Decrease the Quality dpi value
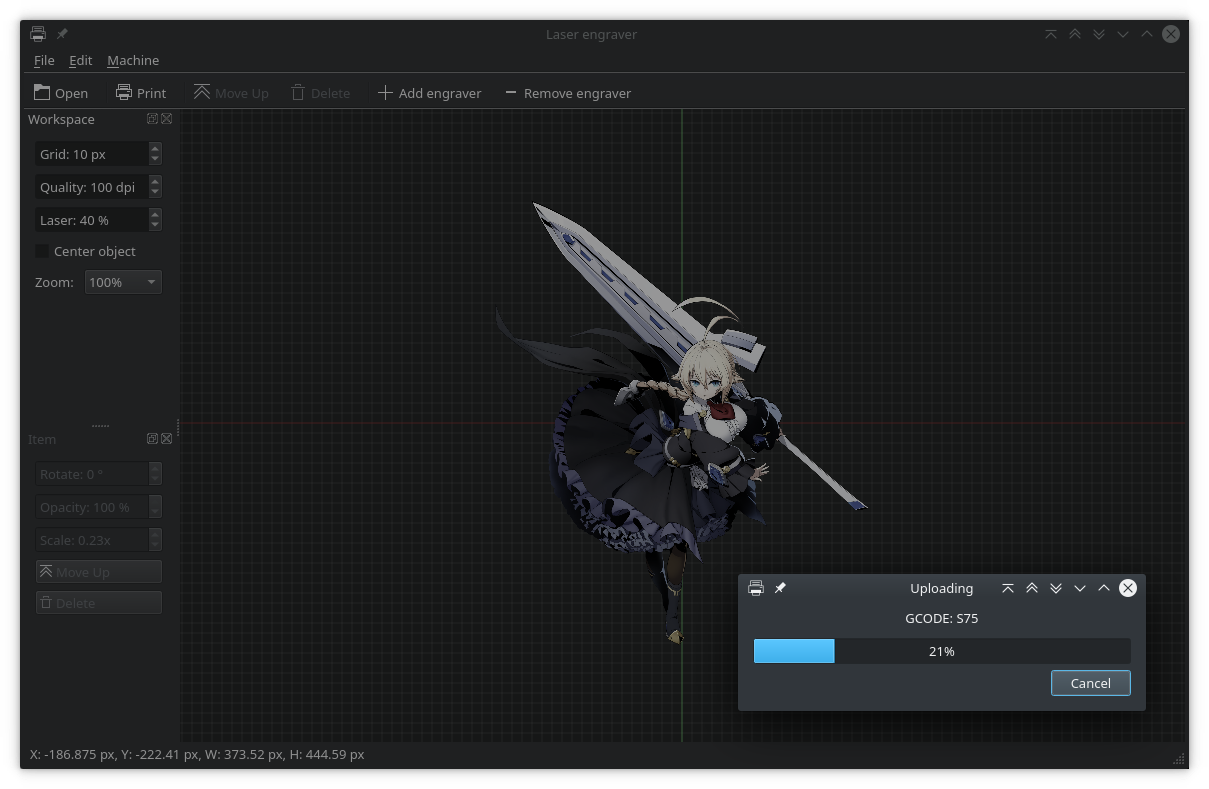The image size is (1209, 789). (x=155, y=193)
